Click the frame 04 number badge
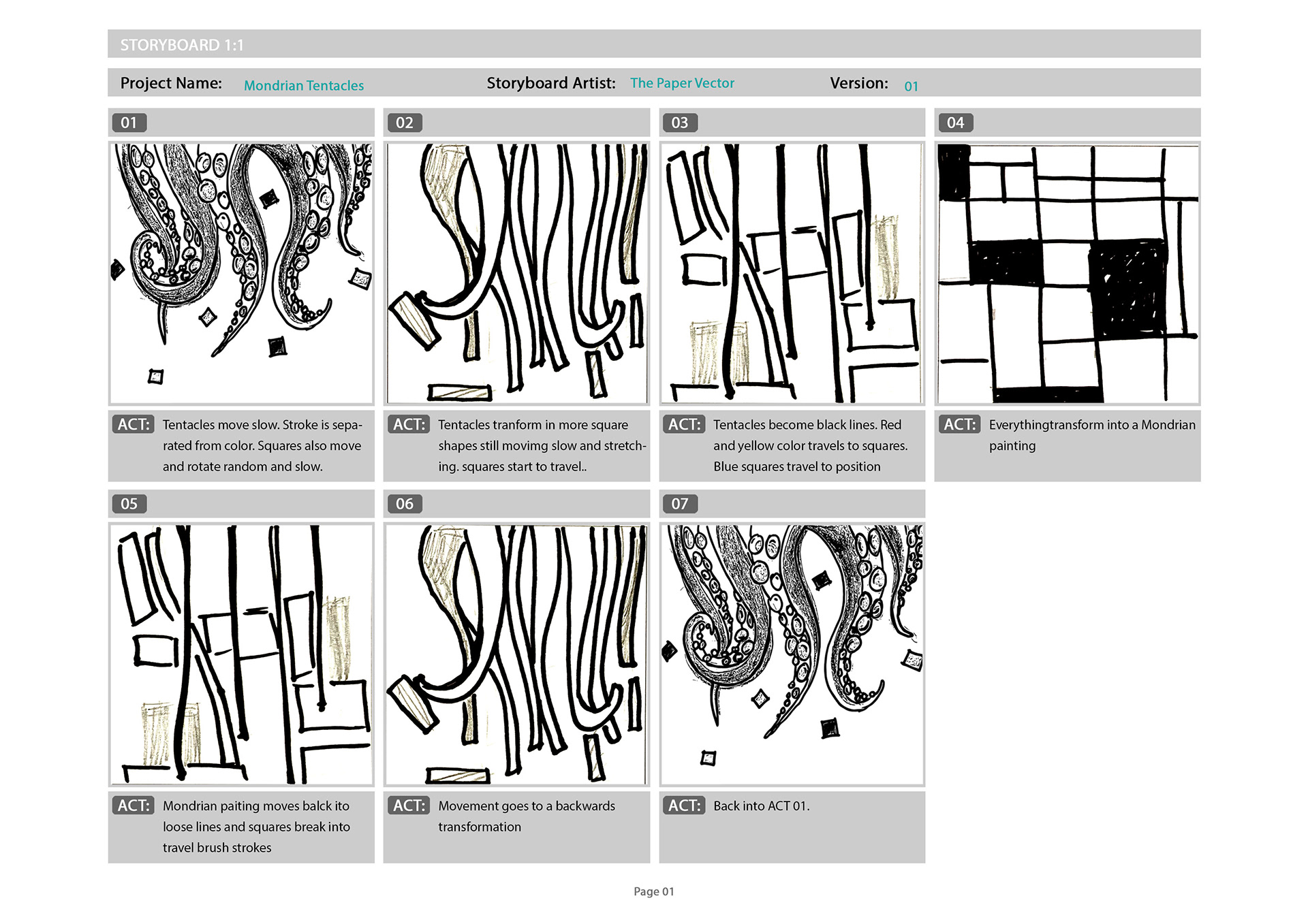This screenshot has width=1308, height=924. point(956,123)
